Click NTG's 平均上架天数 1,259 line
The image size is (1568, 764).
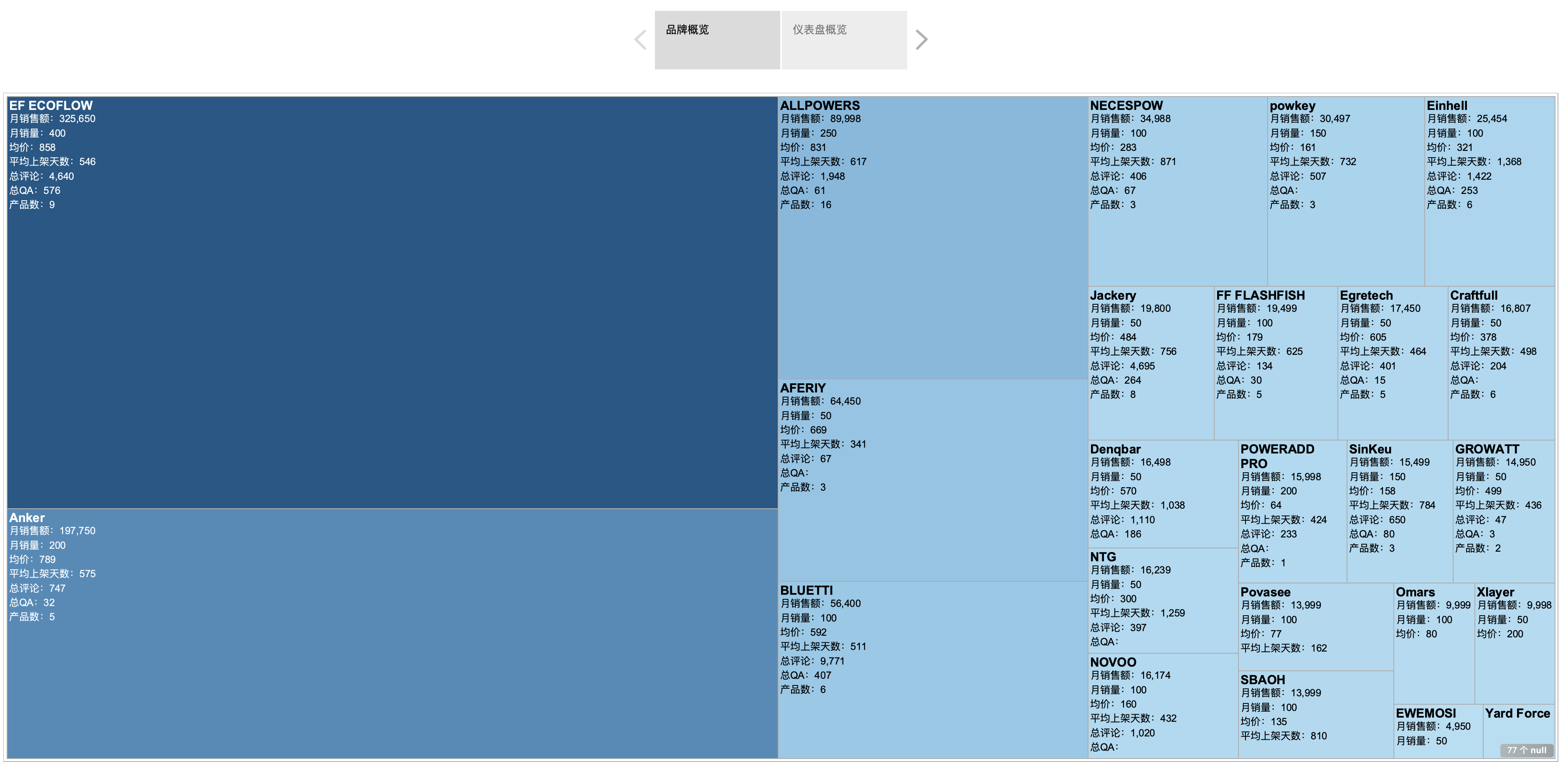(1138, 614)
